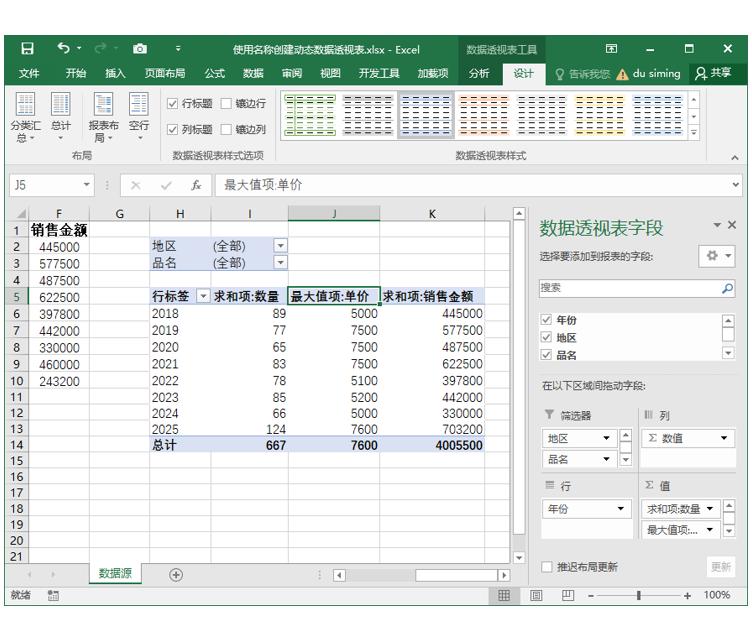Click the zoom slider handle
752x639 pixels.
tap(638, 595)
